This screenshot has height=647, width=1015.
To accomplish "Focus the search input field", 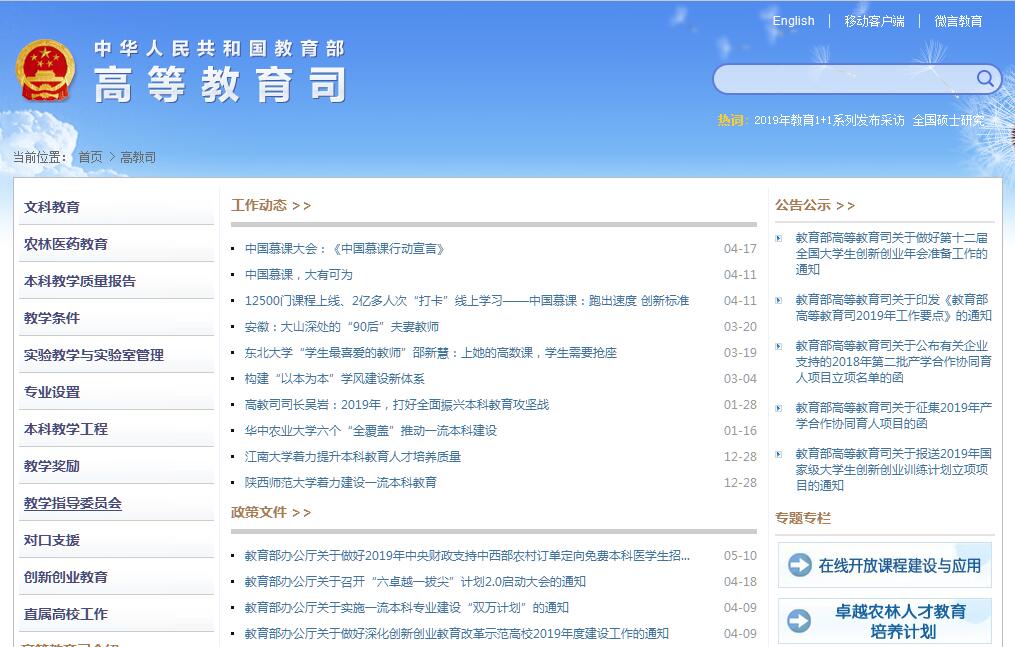I will coord(840,79).
